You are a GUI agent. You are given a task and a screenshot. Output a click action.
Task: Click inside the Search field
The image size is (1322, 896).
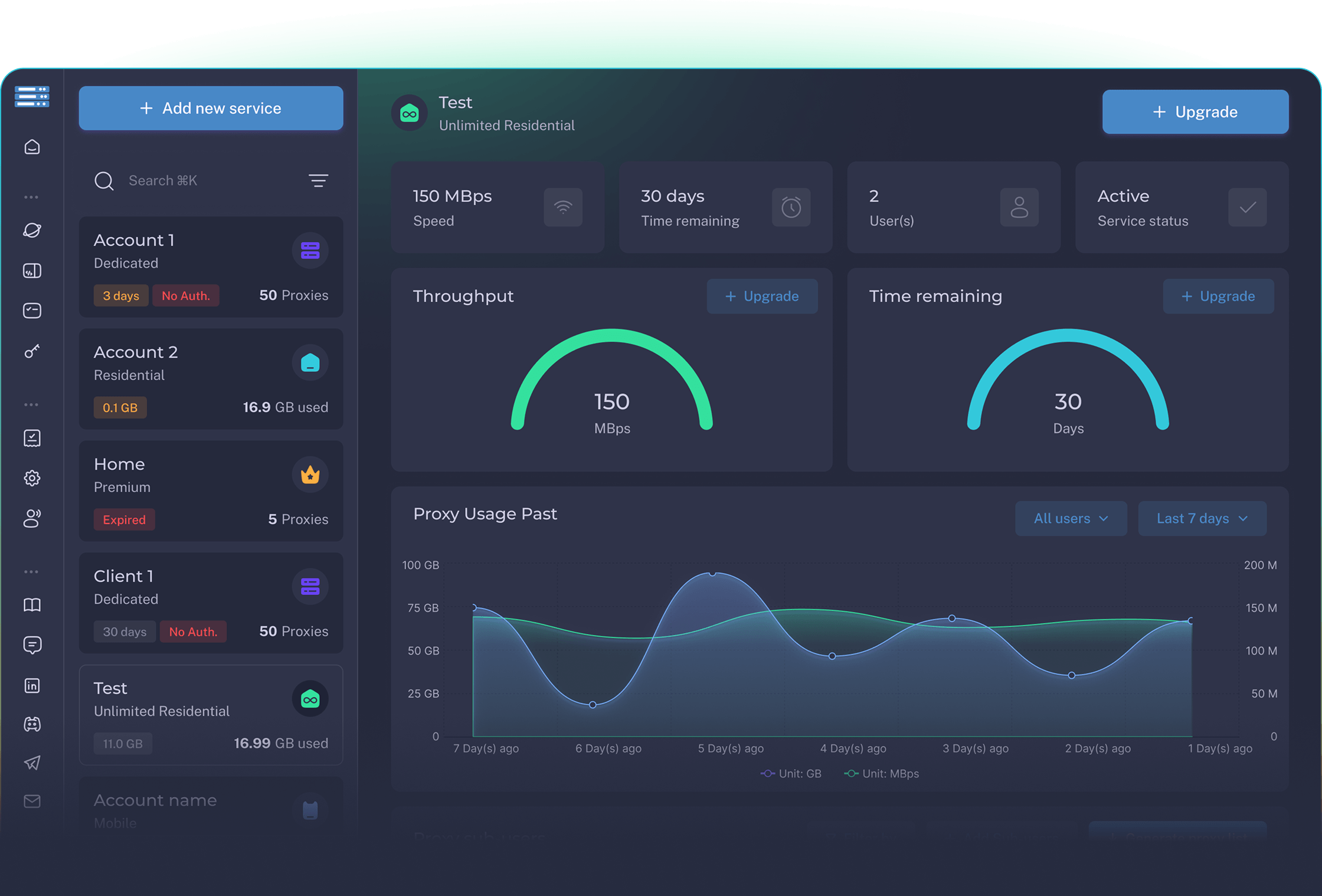click(177, 181)
